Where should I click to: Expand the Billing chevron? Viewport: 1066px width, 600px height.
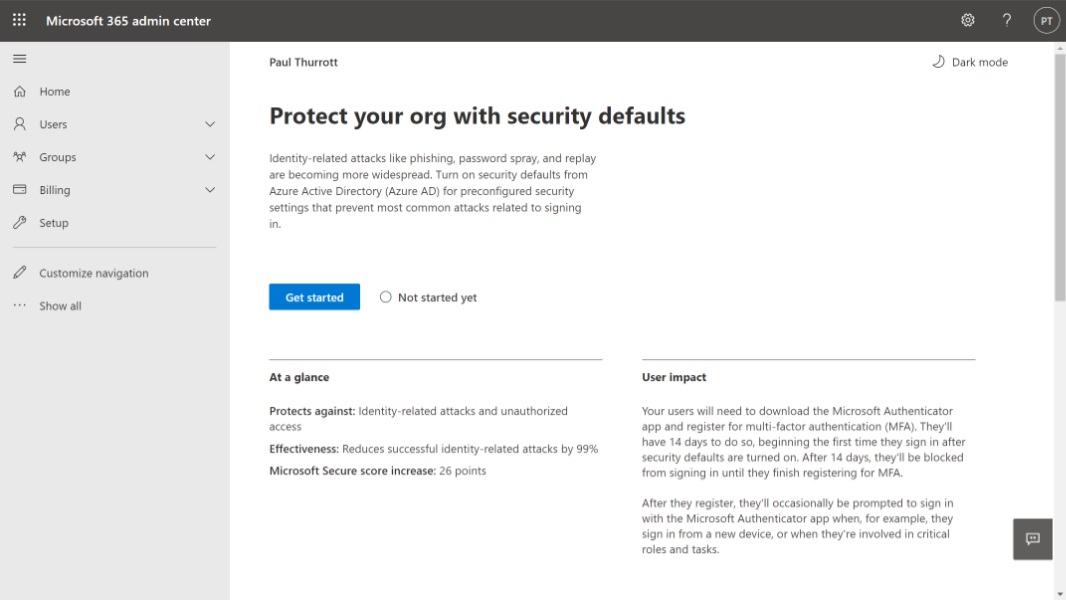tap(210, 190)
